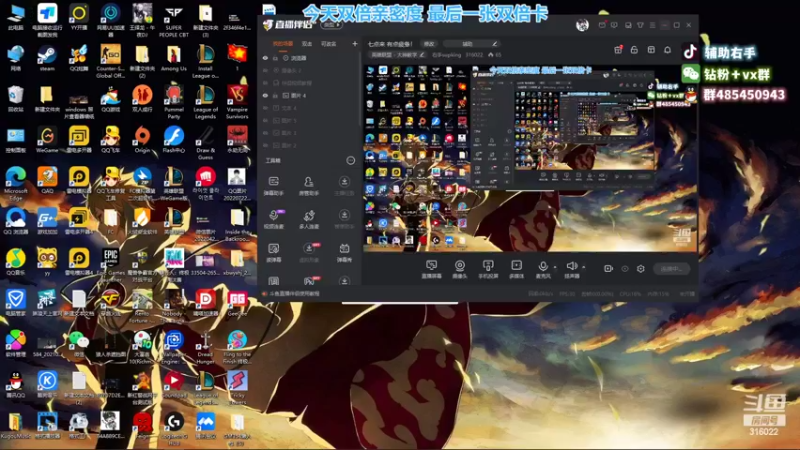This screenshot has width=800, height=450.
Task: Open the Logitech G HUB shortcut
Action: click(x=173, y=429)
